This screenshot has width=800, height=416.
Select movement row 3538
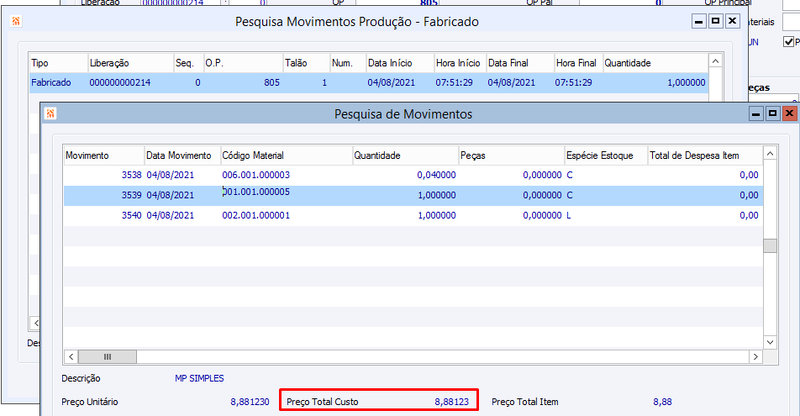[413, 175]
